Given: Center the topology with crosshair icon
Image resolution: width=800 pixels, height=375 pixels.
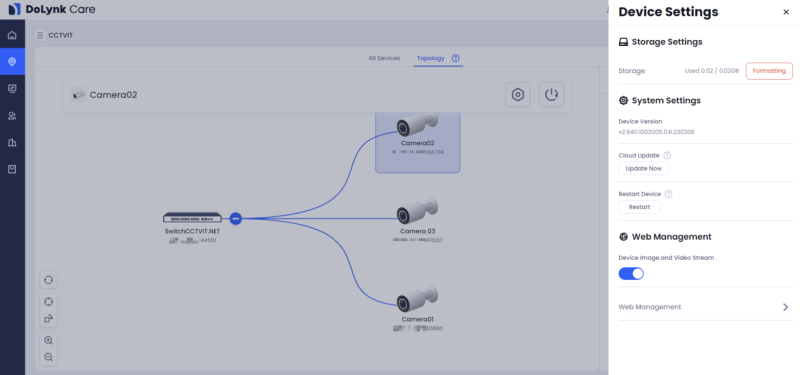Looking at the screenshot, I should point(48,302).
